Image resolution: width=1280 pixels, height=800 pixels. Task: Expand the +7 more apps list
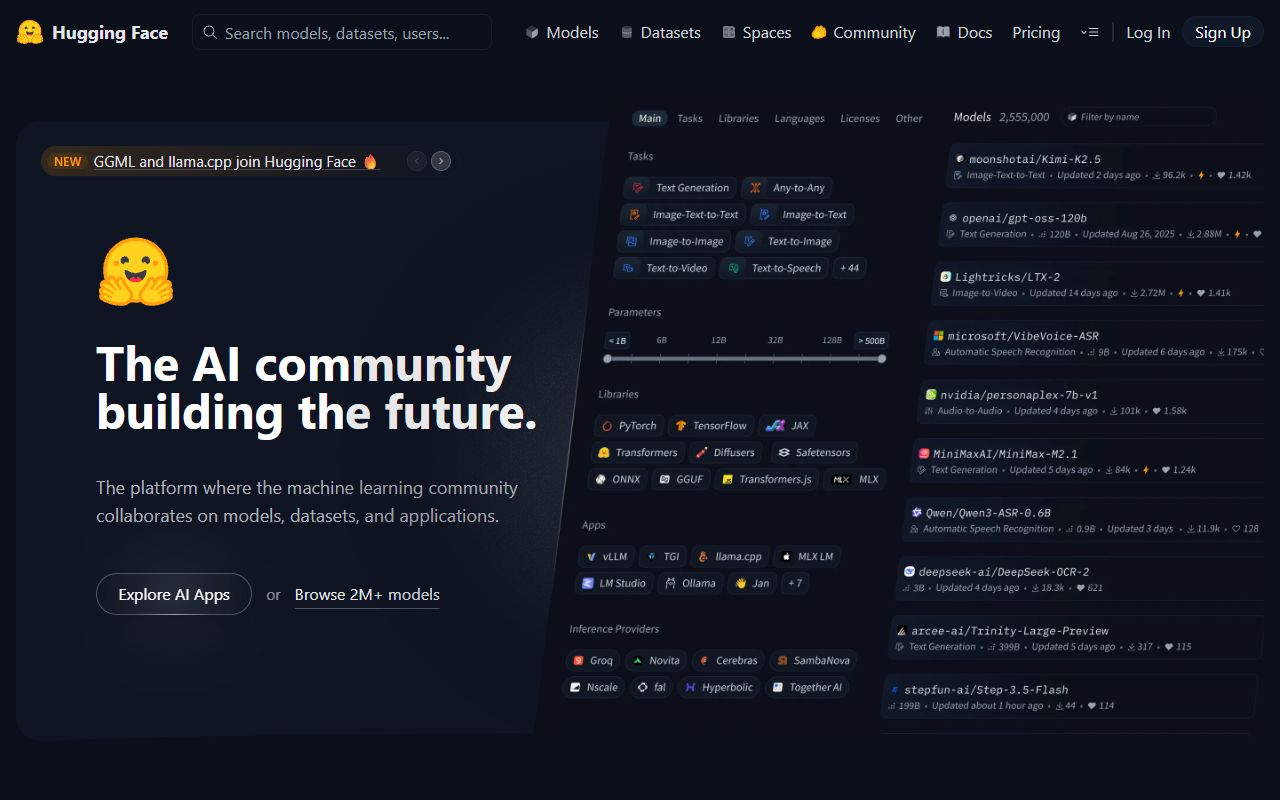click(x=794, y=583)
